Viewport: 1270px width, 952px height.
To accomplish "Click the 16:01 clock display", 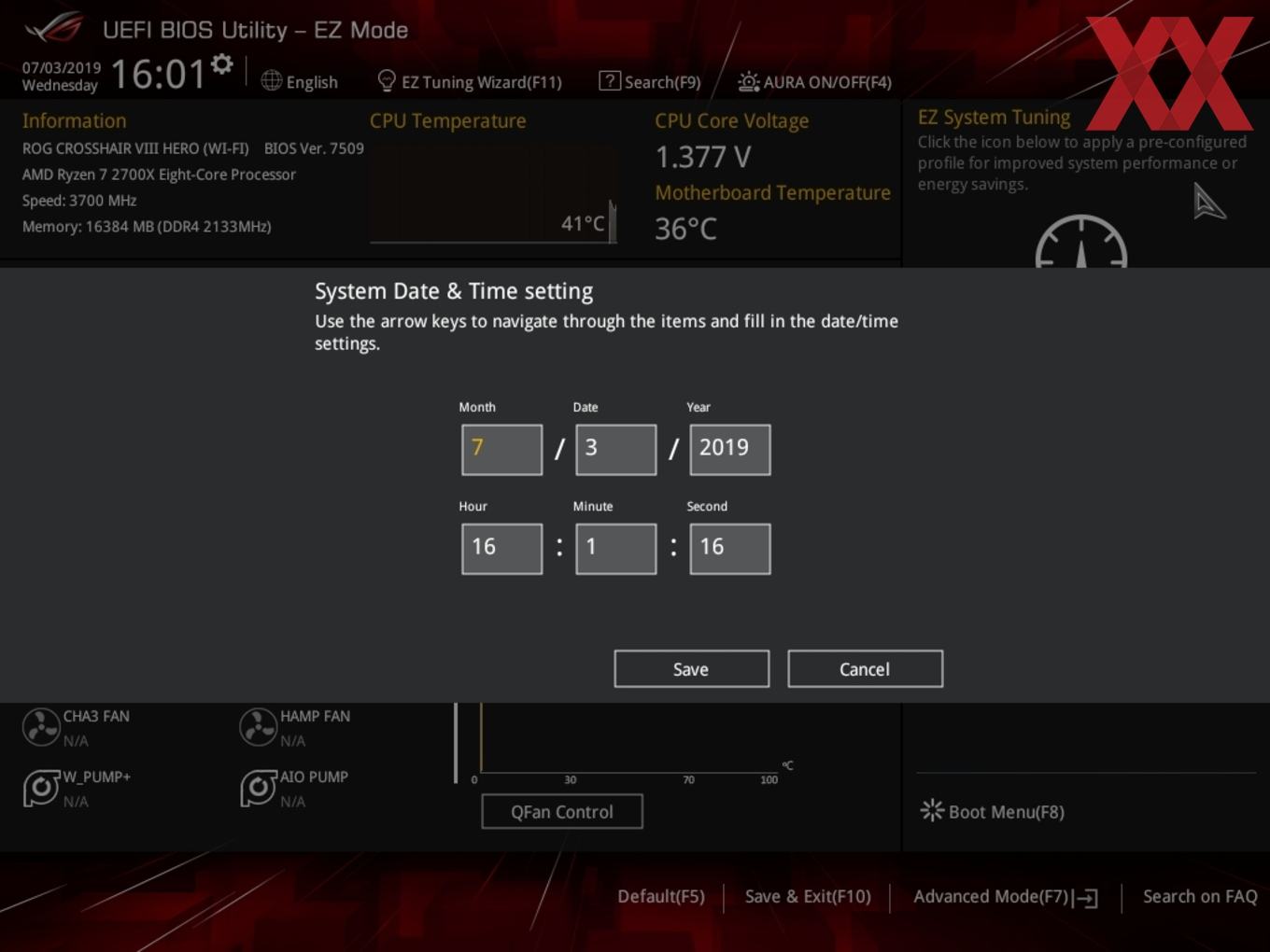I will coord(159,74).
